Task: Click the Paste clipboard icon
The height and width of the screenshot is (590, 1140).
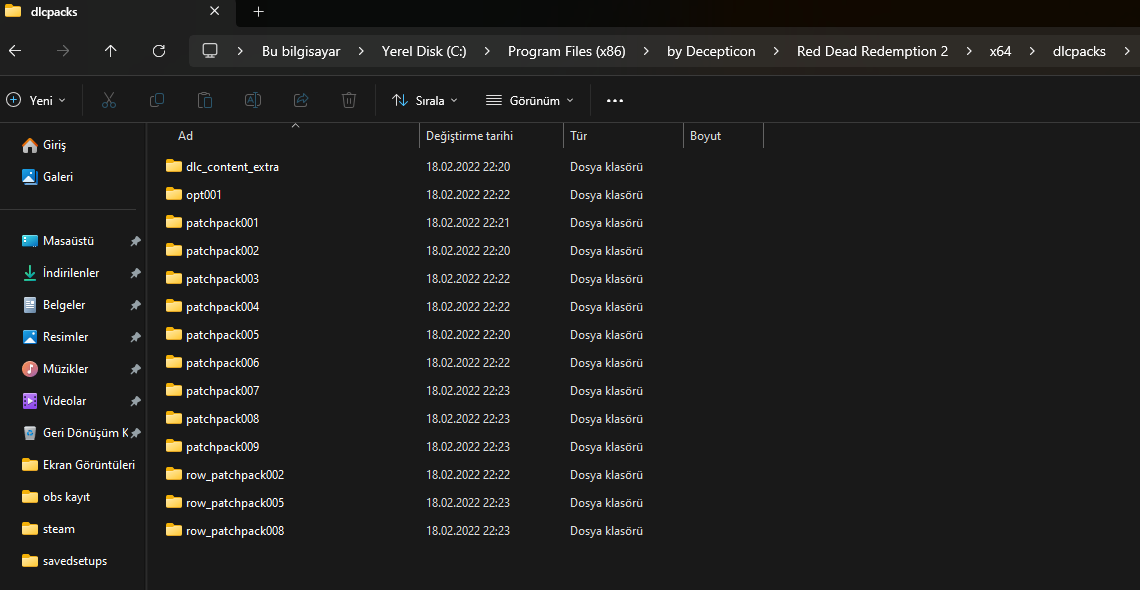Action: coord(205,100)
